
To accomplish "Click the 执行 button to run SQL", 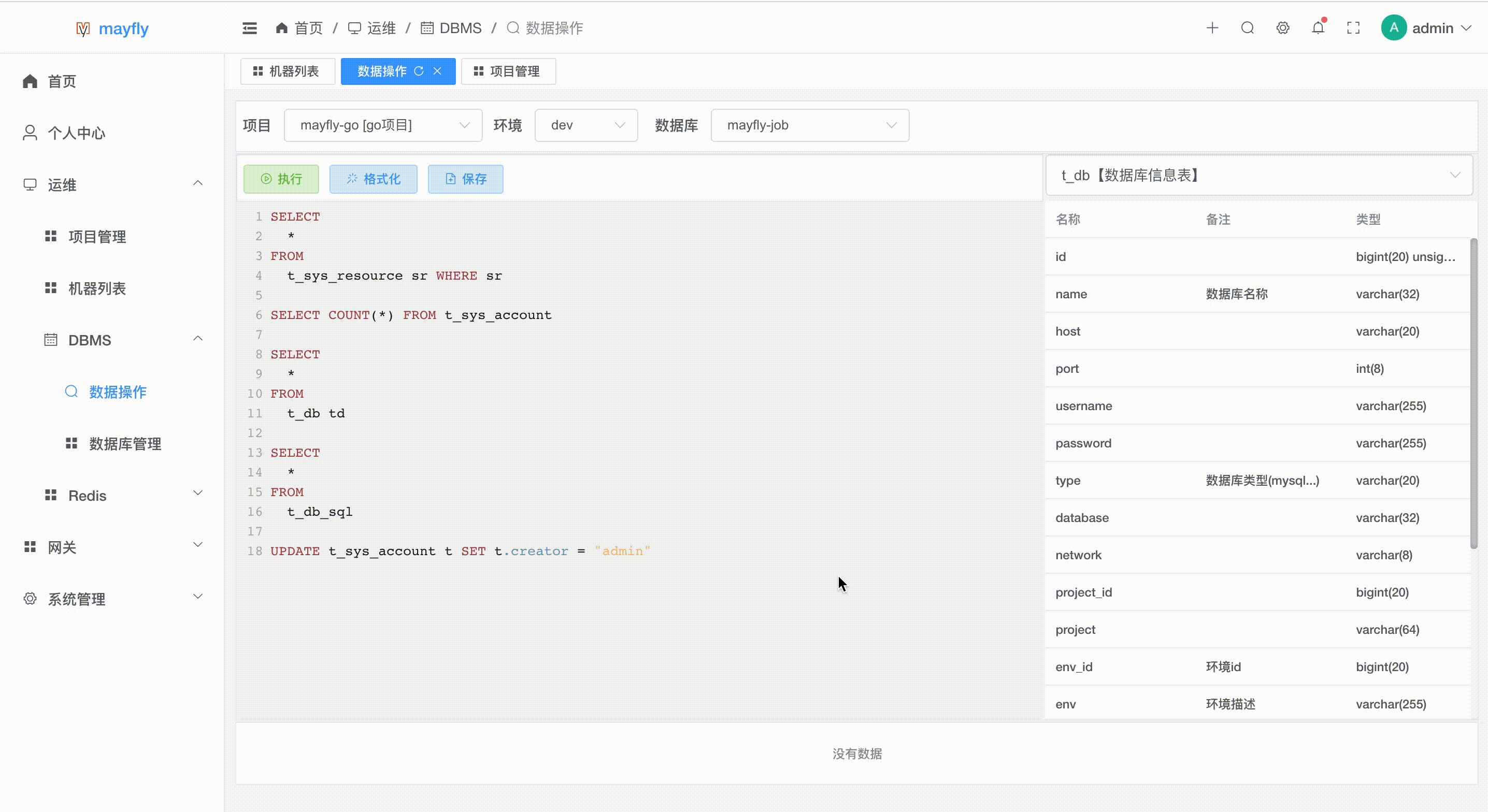I will (281, 179).
